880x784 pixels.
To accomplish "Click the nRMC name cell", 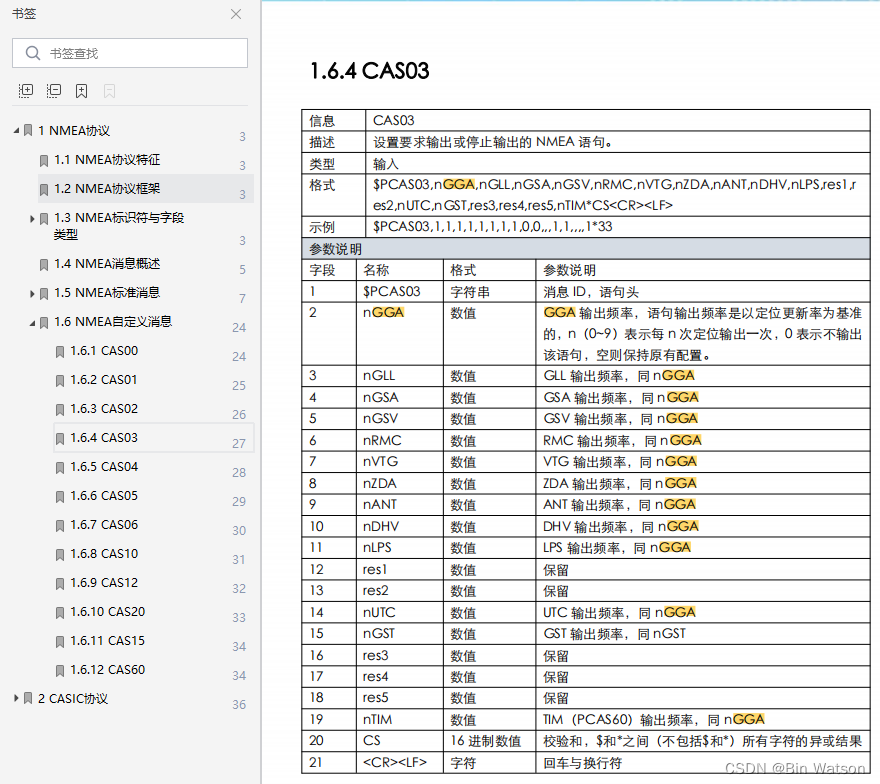I will (400, 441).
